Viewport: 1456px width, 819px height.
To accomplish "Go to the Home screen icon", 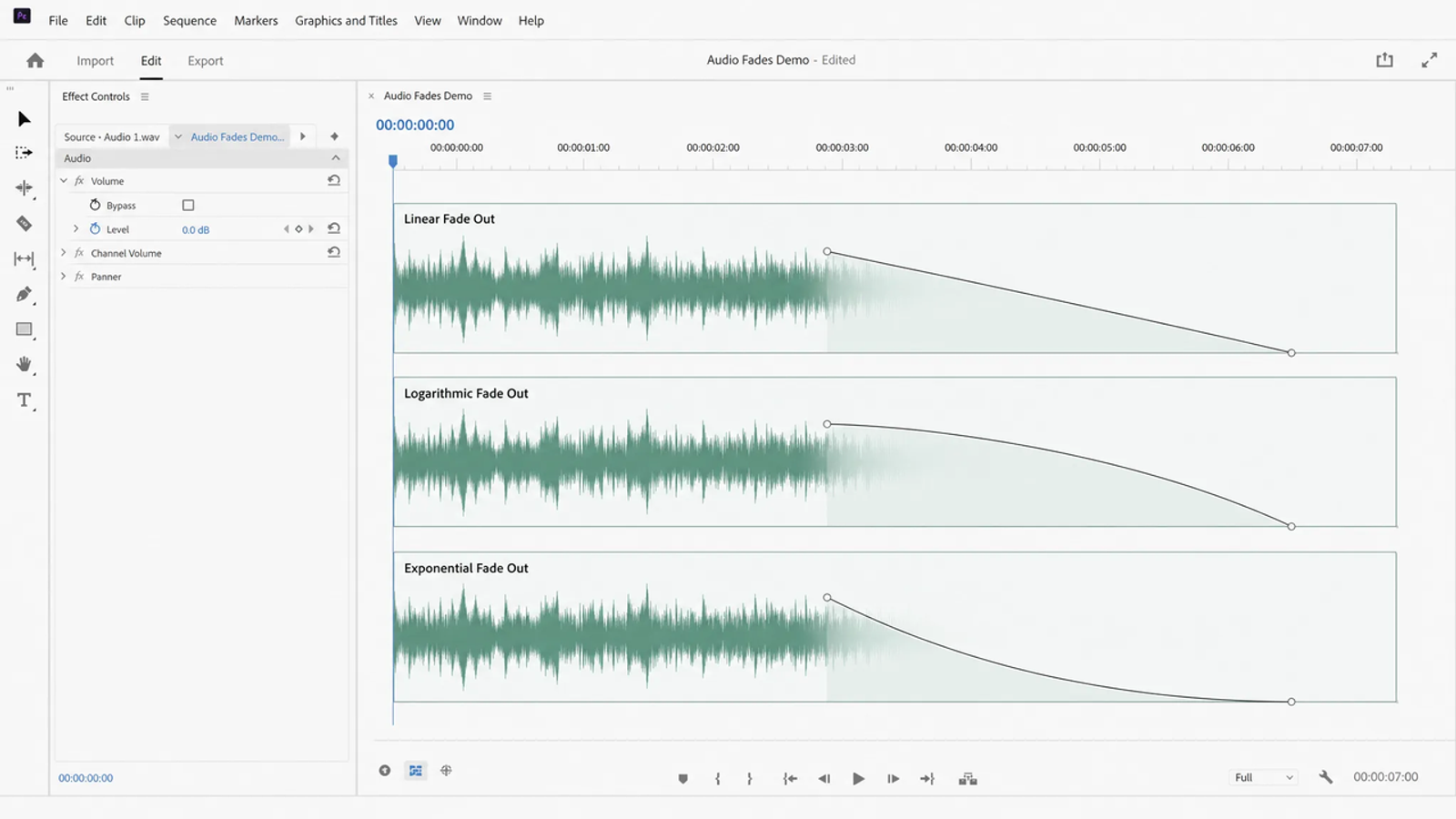I will [x=35, y=60].
